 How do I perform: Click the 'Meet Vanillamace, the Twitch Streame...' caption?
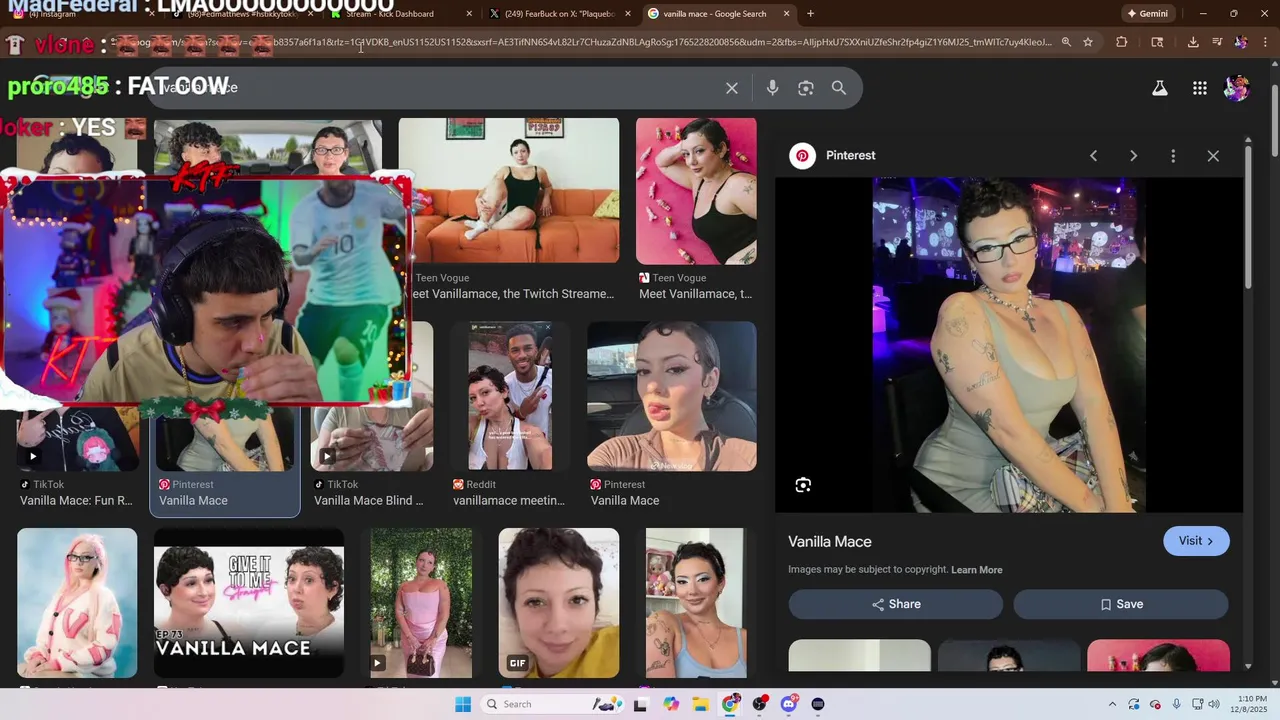(508, 294)
